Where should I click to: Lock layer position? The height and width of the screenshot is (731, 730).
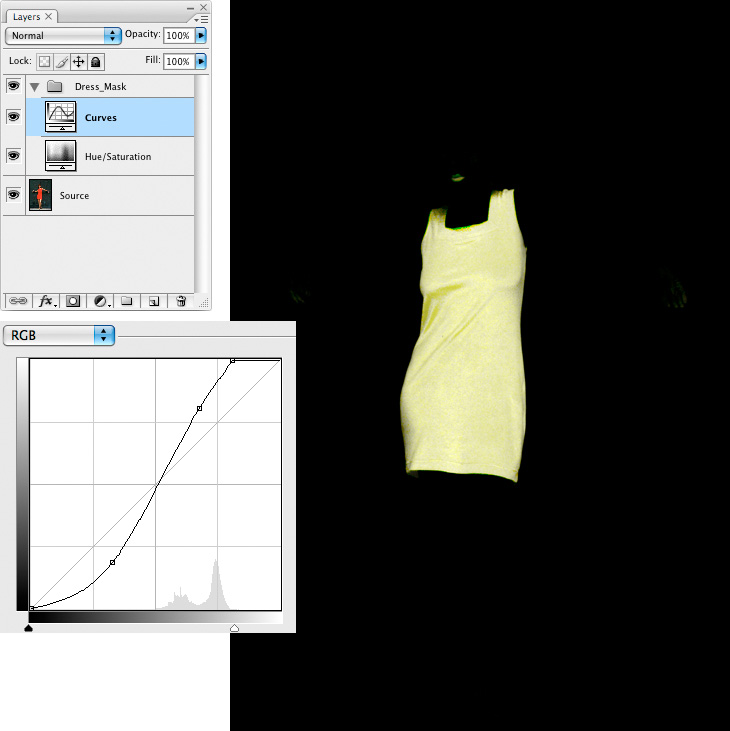tap(78, 62)
